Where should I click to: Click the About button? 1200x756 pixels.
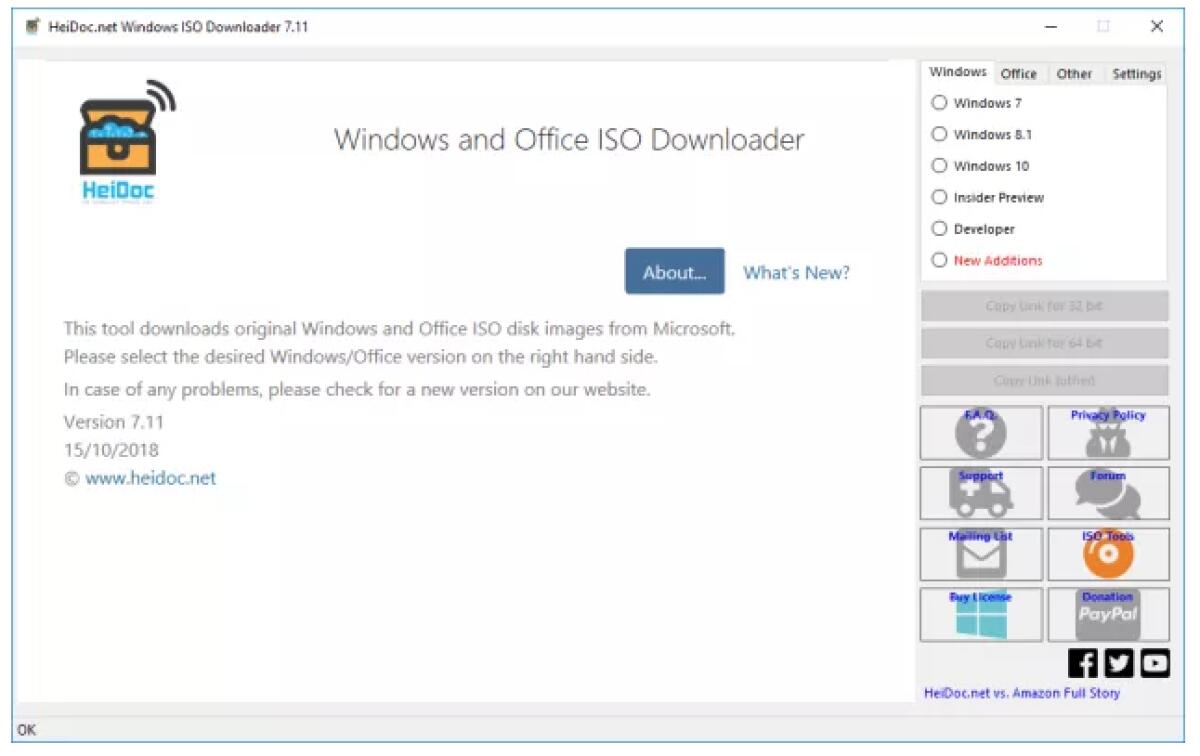(x=674, y=271)
